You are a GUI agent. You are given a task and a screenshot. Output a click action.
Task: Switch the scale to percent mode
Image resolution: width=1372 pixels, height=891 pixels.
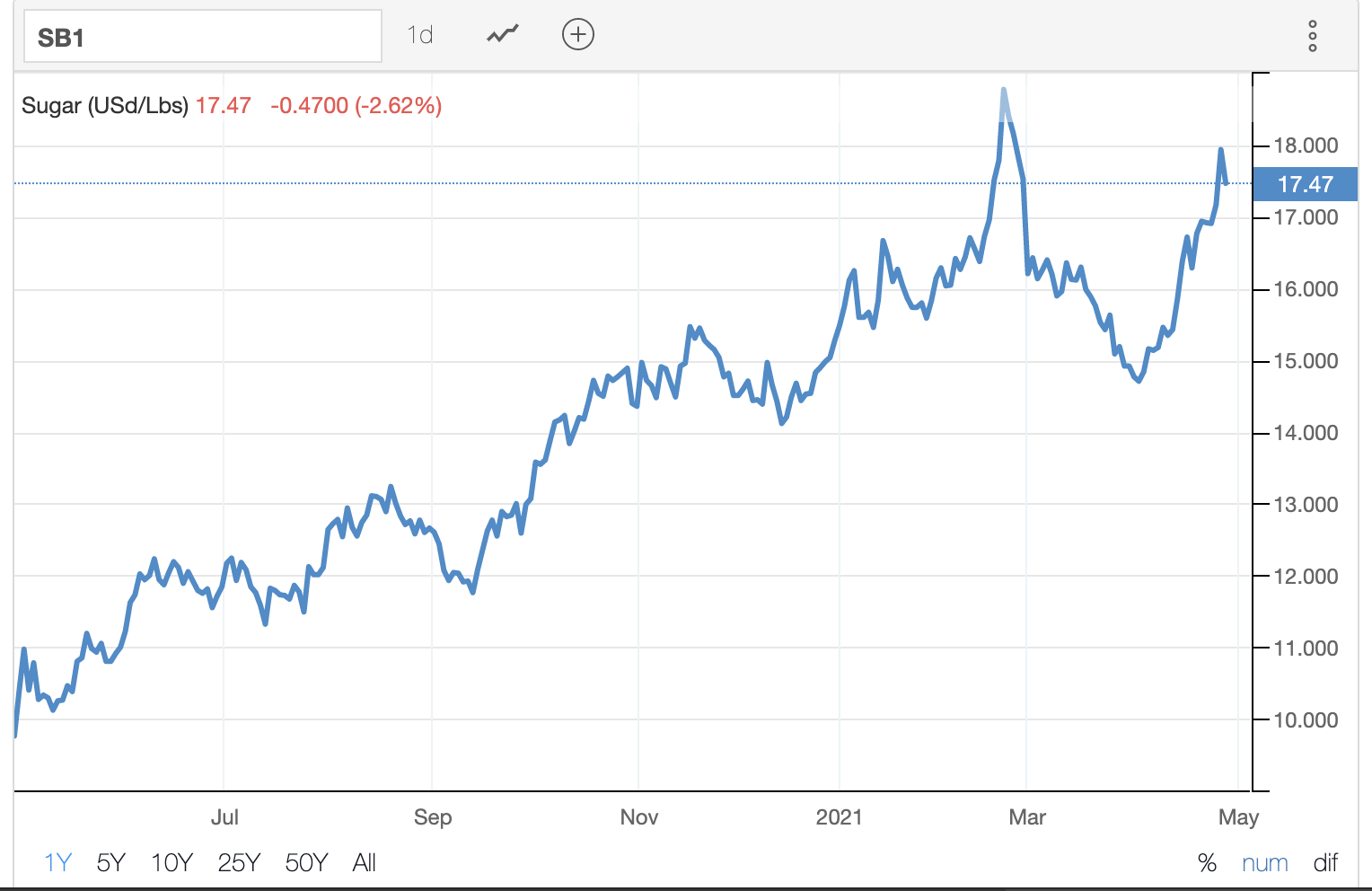pyautogui.click(x=1207, y=863)
